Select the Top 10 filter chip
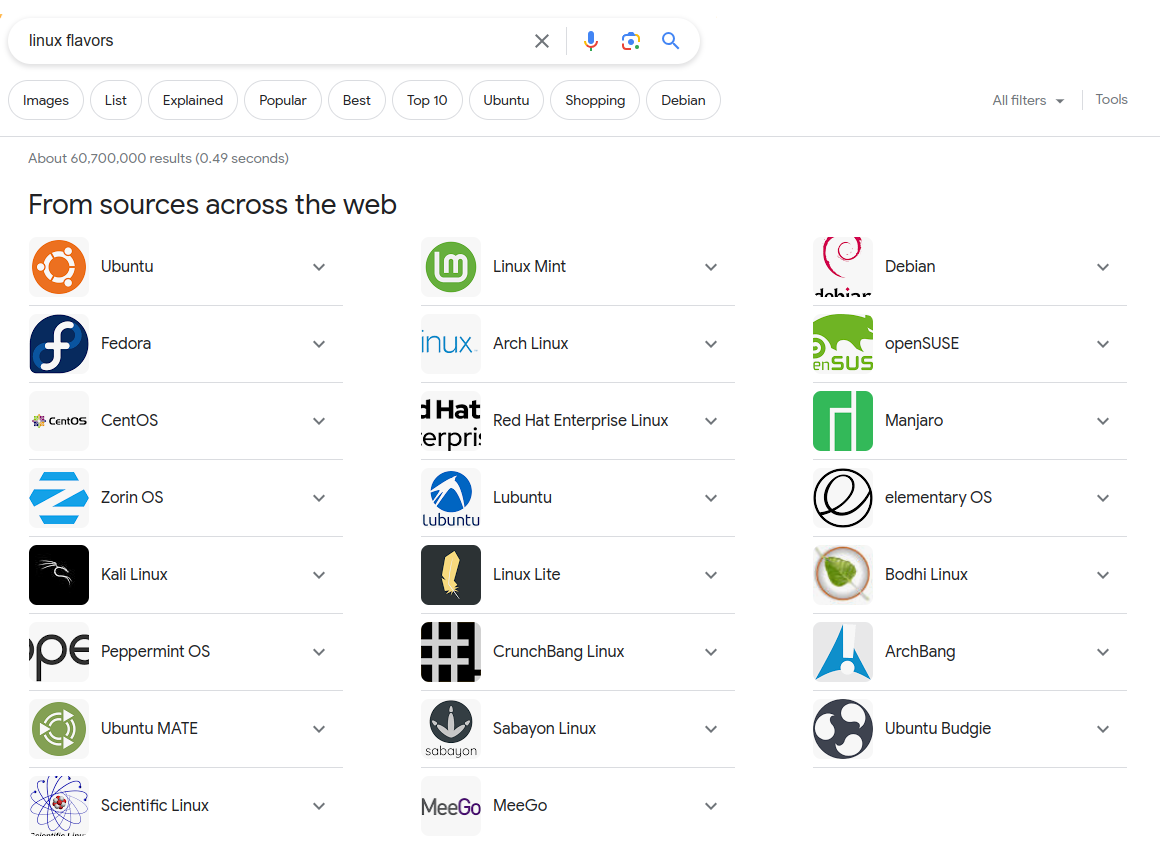 [x=427, y=100]
